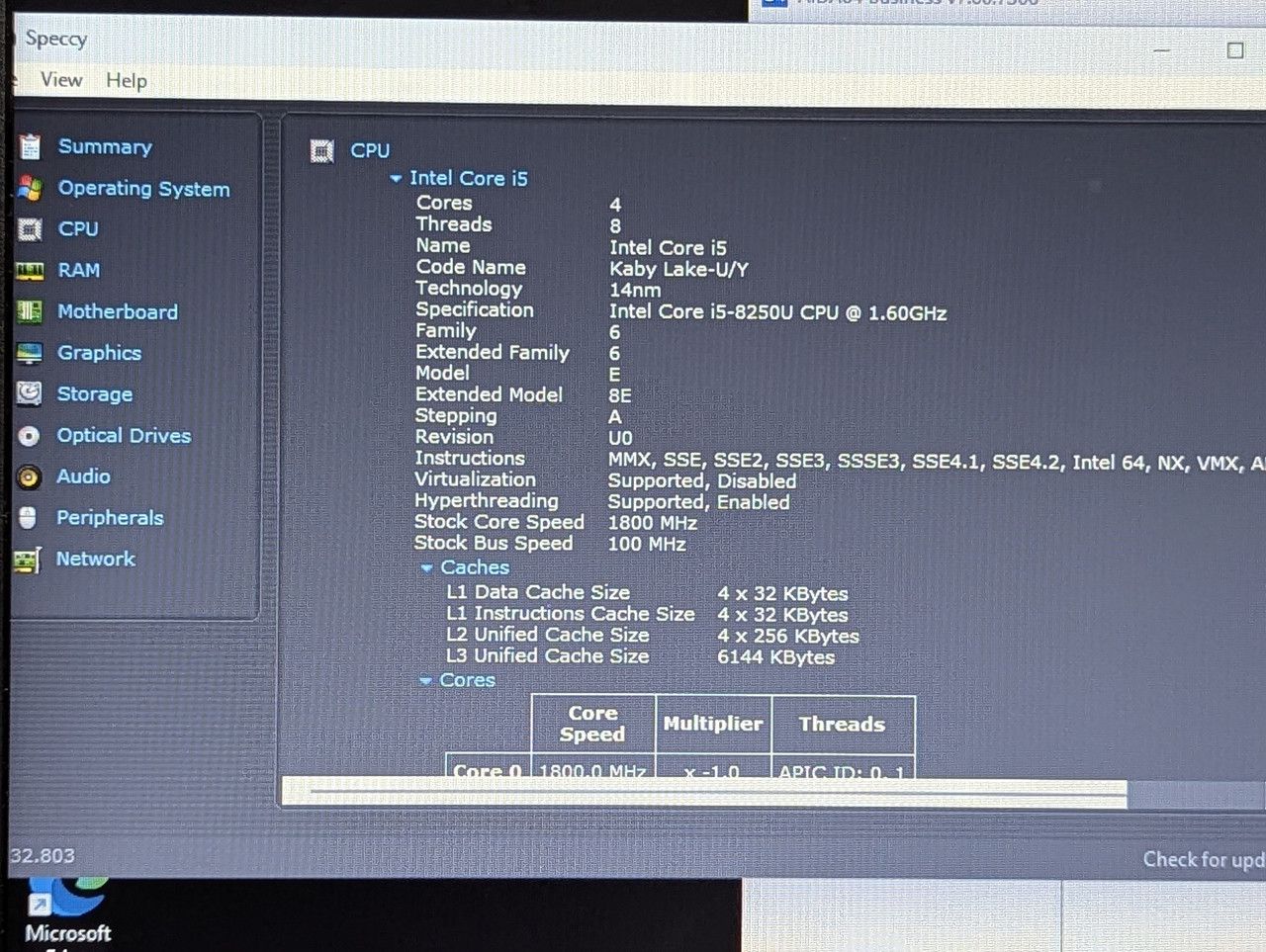Click the Hyperthreading value Supported, Enabled
The image size is (1266, 952).
pyautogui.click(x=698, y=502)
